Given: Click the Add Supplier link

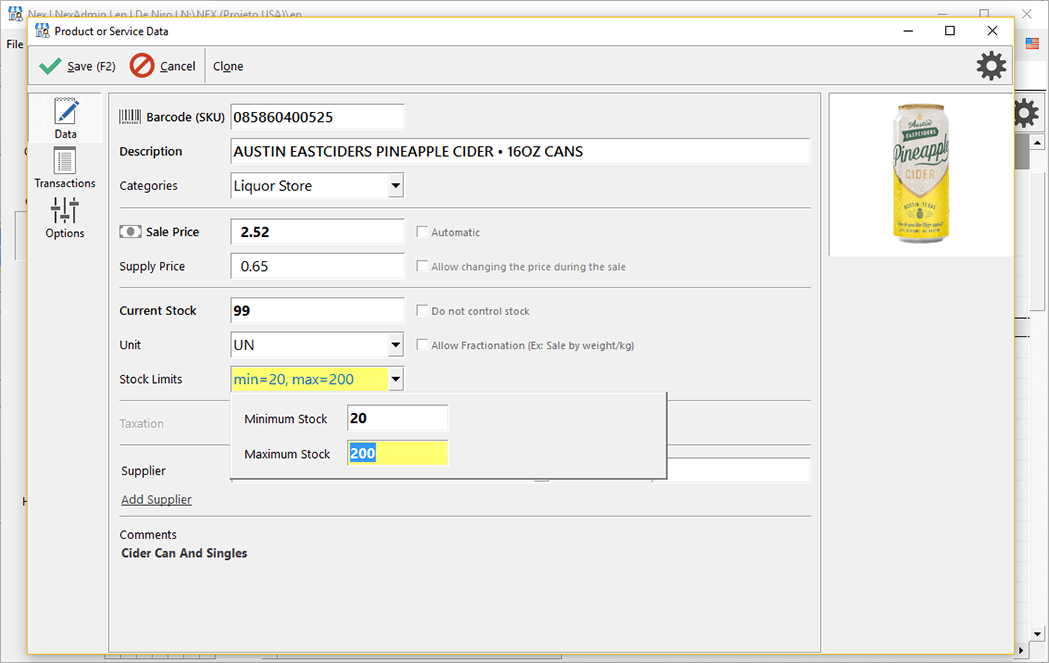Looking at the screenshot, I should (x=156, y=499).
